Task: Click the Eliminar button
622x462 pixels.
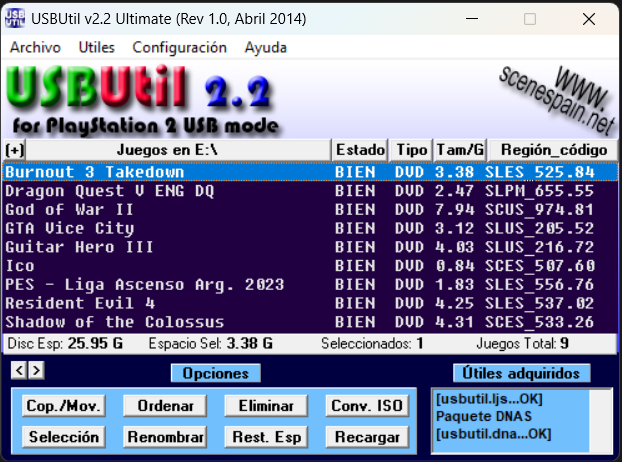Action: coord(266,406)
